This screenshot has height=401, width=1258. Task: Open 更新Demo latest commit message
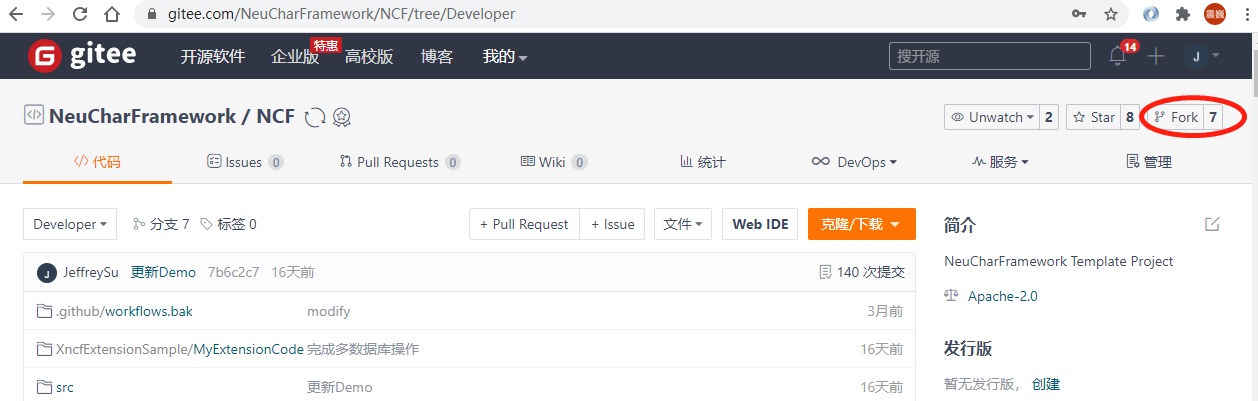(163, 272)
